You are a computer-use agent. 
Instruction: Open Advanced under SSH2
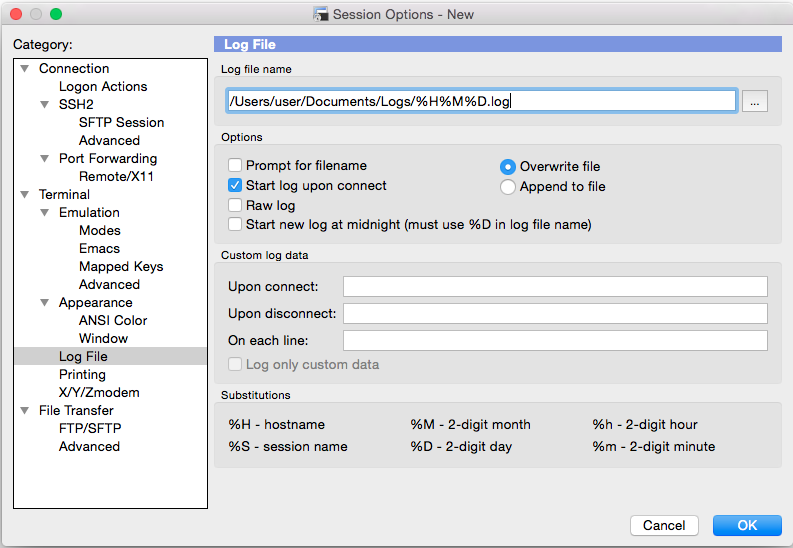pos(109,141)
